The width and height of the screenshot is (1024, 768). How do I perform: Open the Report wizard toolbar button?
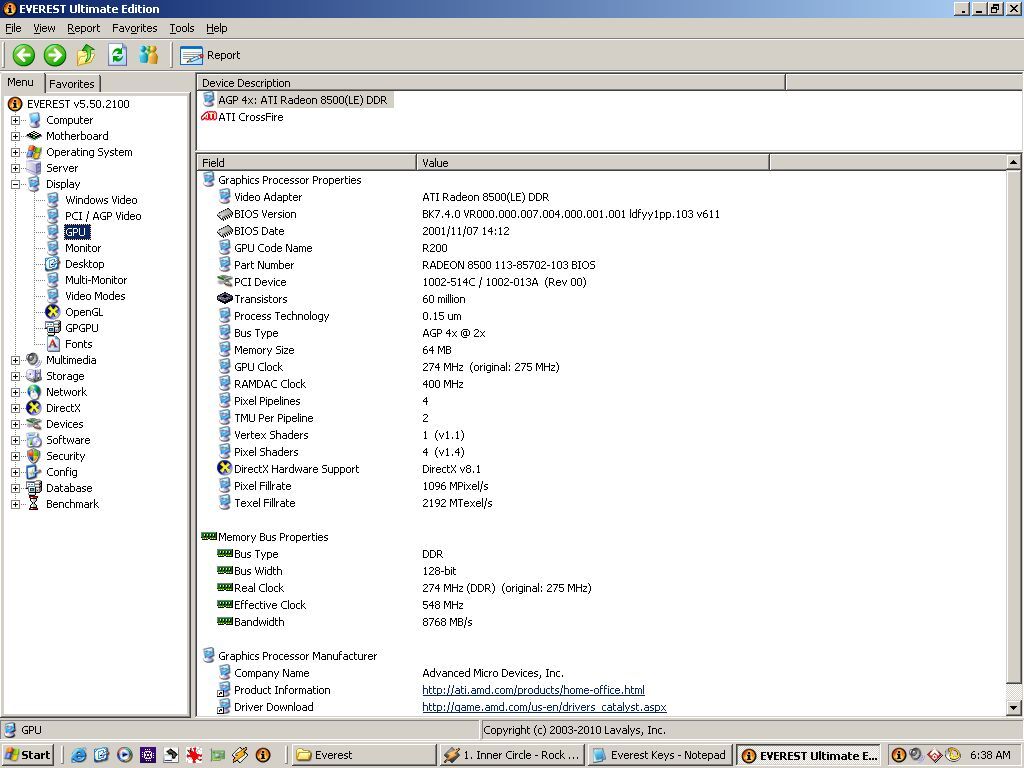coord(211,55)
